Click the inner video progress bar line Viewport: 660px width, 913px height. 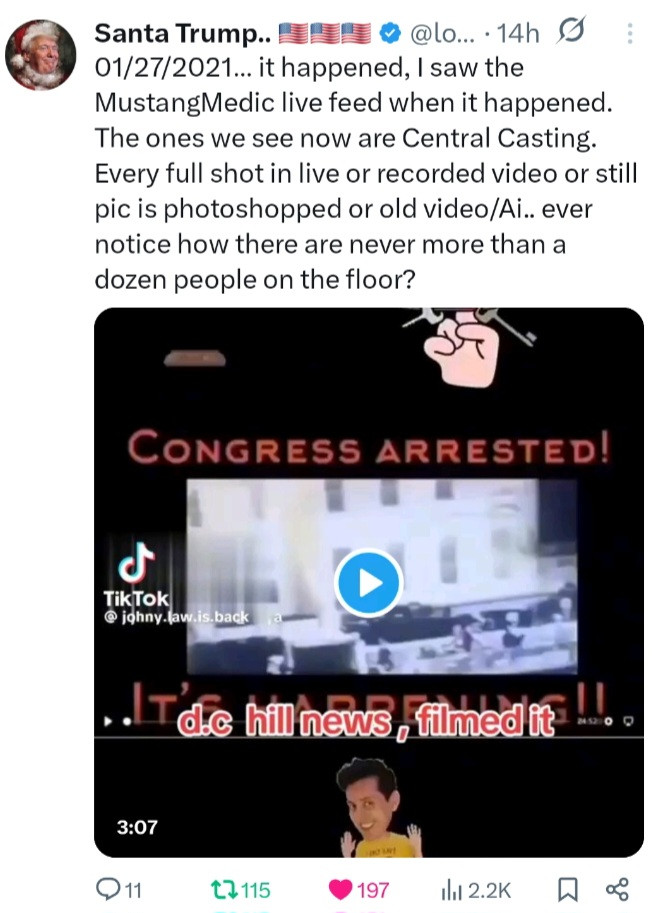point(369,738)
